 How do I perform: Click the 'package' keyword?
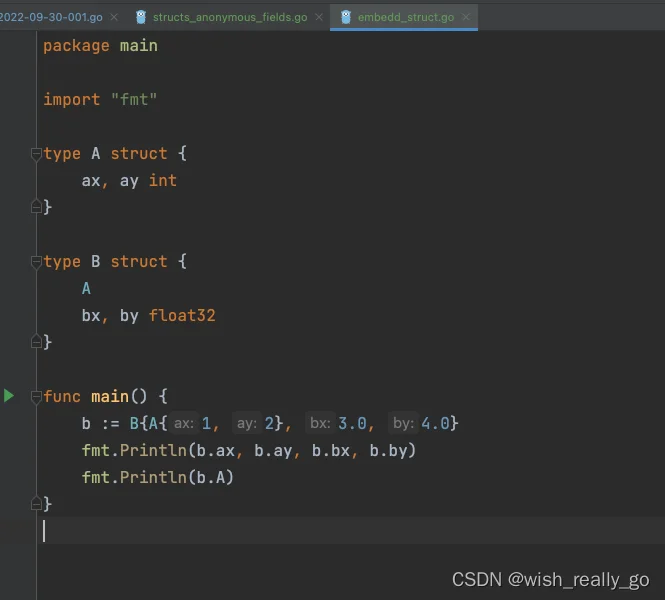(76, 46)
